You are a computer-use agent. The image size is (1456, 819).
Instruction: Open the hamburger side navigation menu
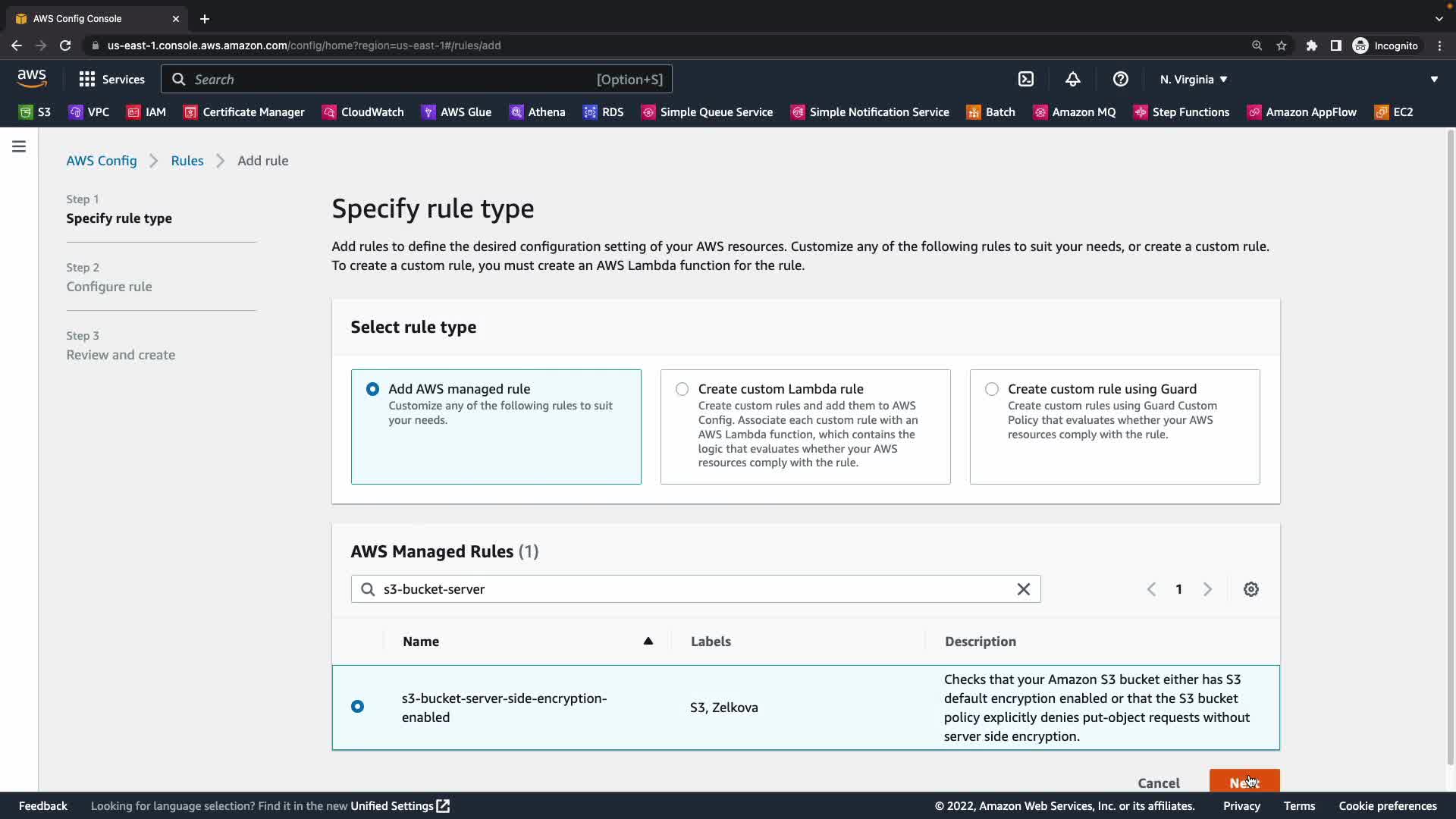pos(19,146)
